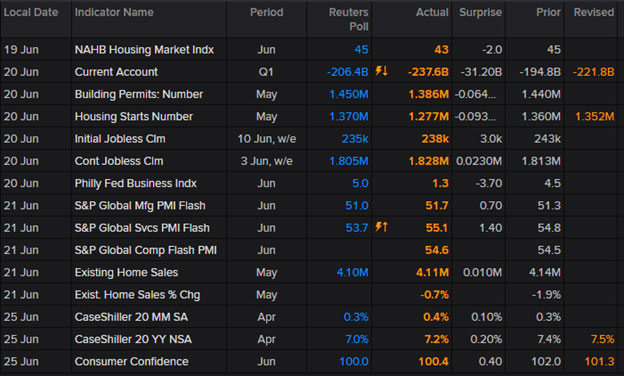Select S&P Global Mfg PMI Flash
The width and height of the screenshot is (624, 376).
[140, 206]
